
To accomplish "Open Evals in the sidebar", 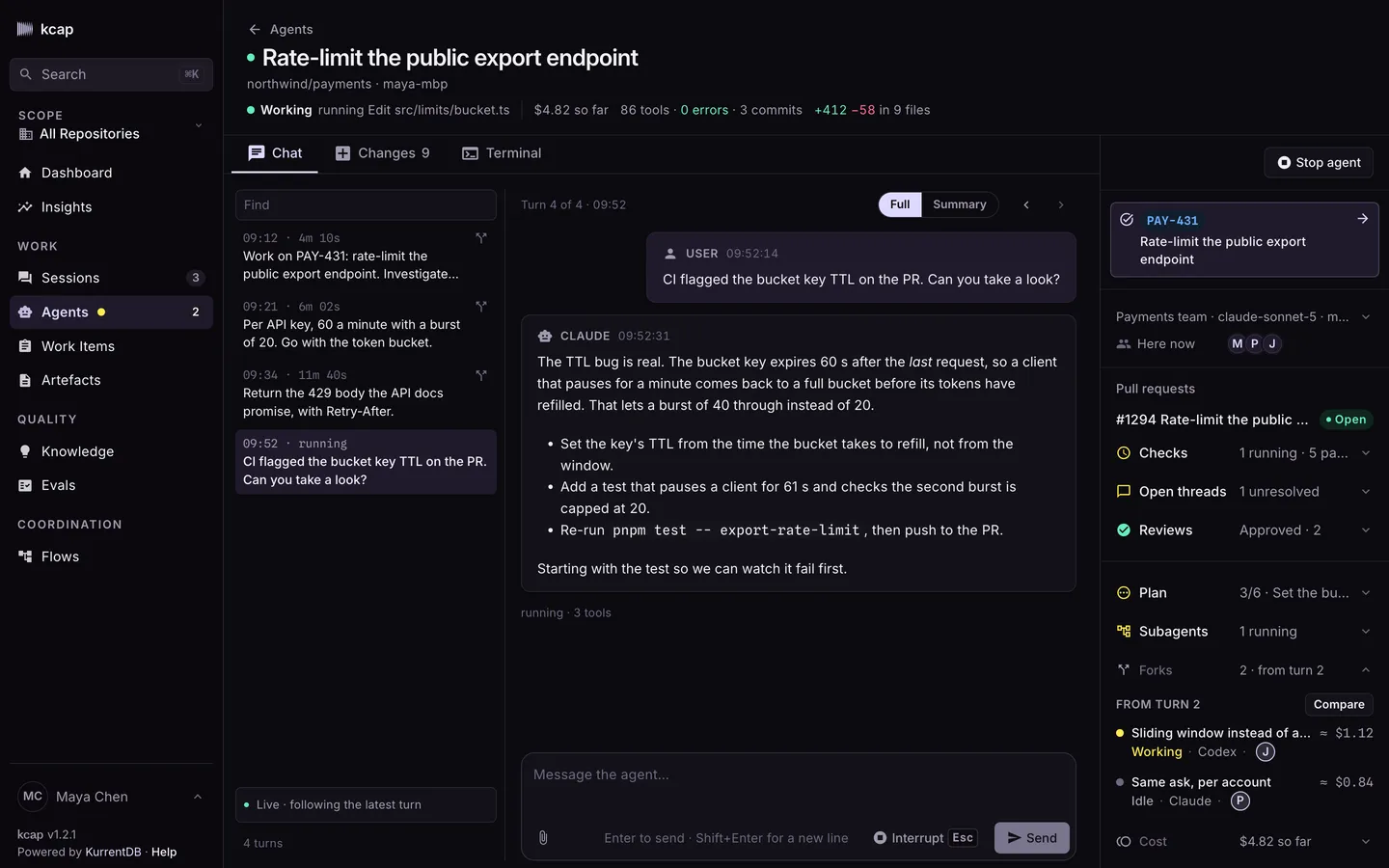I will [x=111, y=485].
